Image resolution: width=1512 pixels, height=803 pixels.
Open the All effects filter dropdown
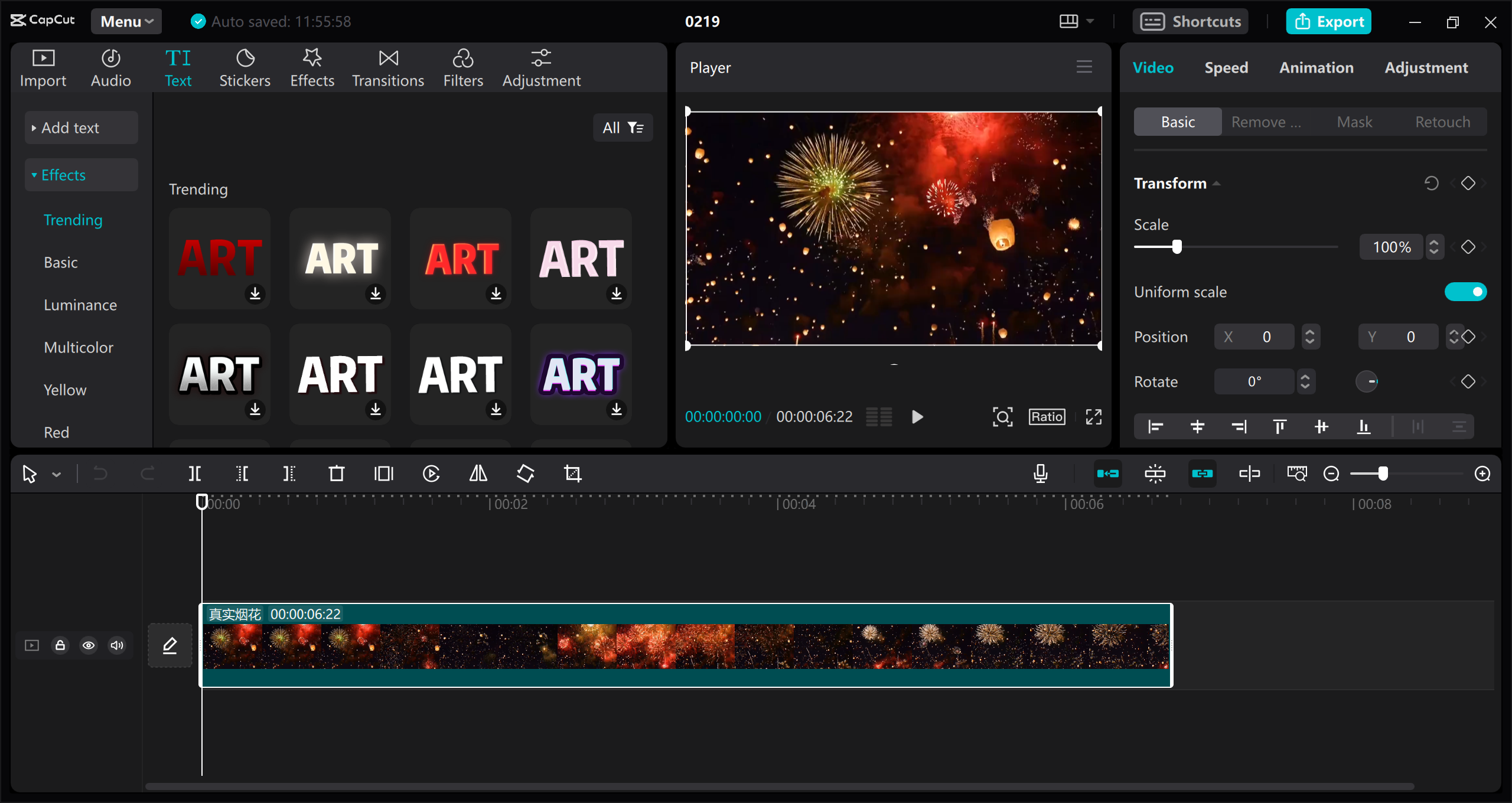(623, 127)
